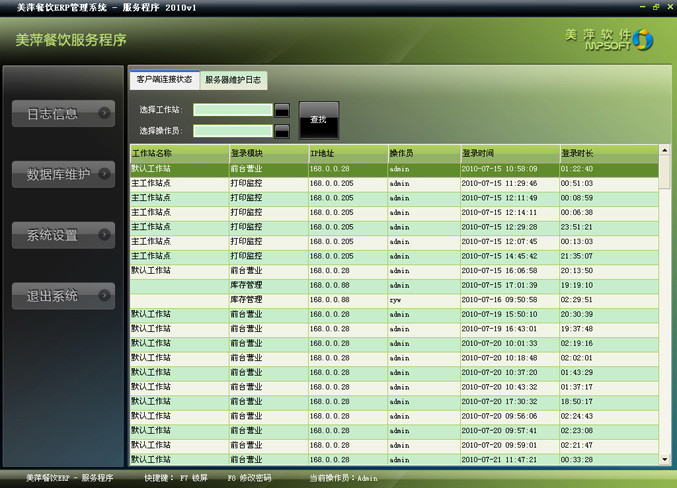Click the F7 锁屏 shortcut in status bar
The height and width of the screenshot is (488, 677).
193,478
